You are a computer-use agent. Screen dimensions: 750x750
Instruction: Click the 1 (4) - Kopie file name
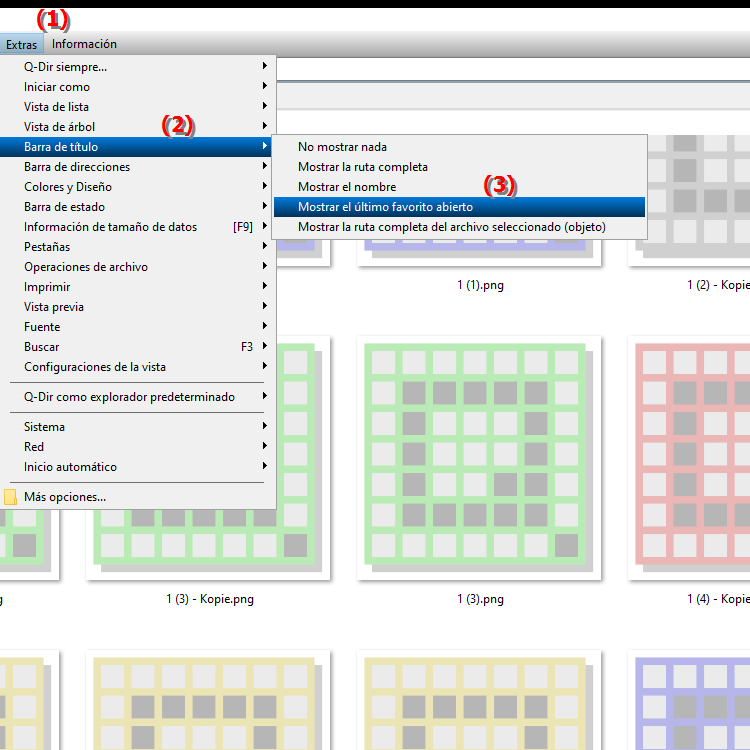pos(718,599)
